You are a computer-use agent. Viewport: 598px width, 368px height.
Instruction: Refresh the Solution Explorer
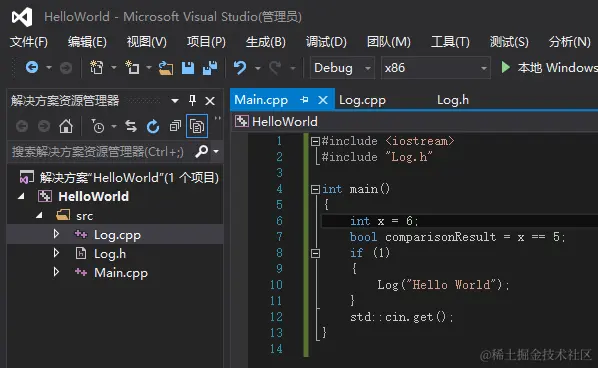point(153,126)
